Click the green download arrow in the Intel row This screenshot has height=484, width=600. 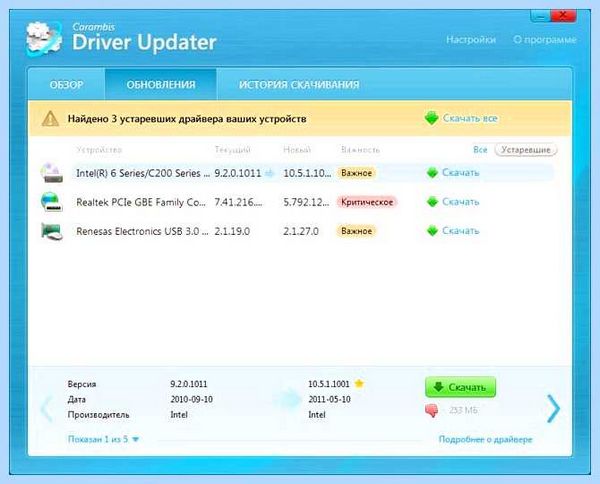coord(432,173)
